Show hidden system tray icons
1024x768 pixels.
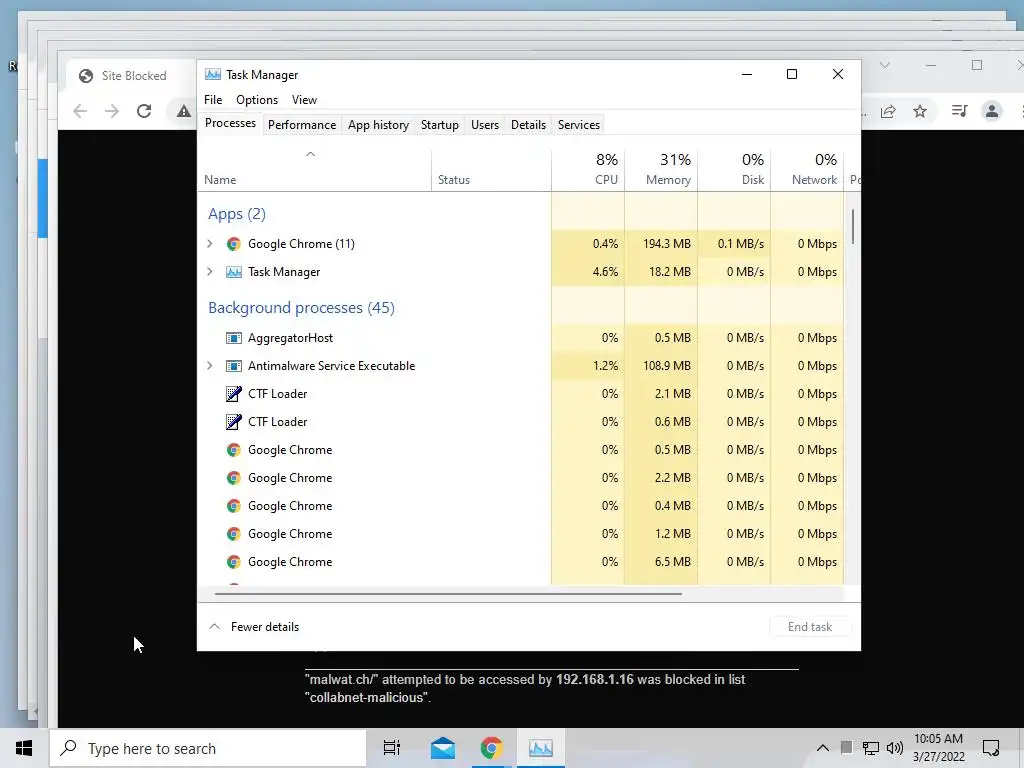823,748
